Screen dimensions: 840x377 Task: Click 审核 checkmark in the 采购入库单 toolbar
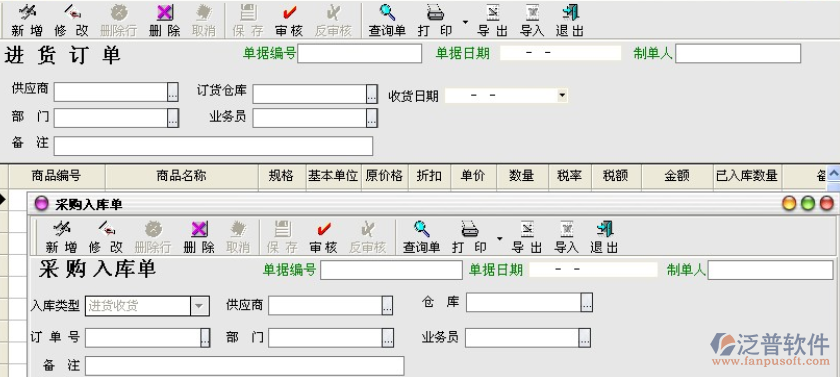click(324, 237)
